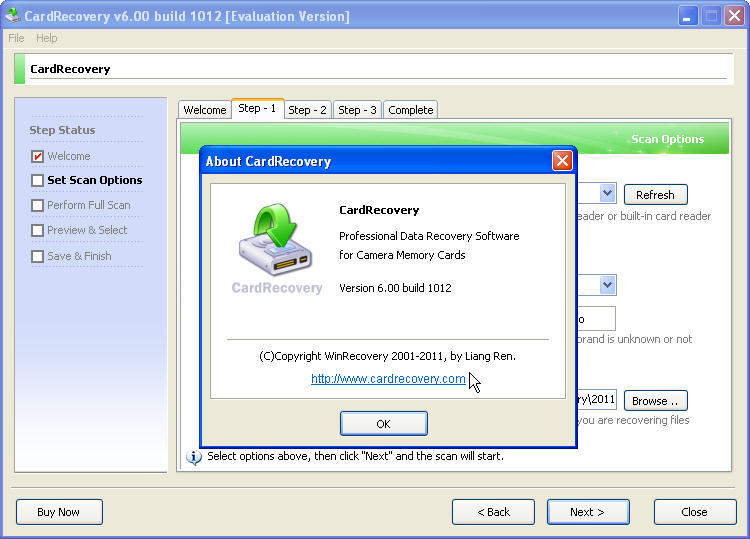Screen dimensions: 750x539
Task: Click the Step Status heading
Action: click(62, 130)
